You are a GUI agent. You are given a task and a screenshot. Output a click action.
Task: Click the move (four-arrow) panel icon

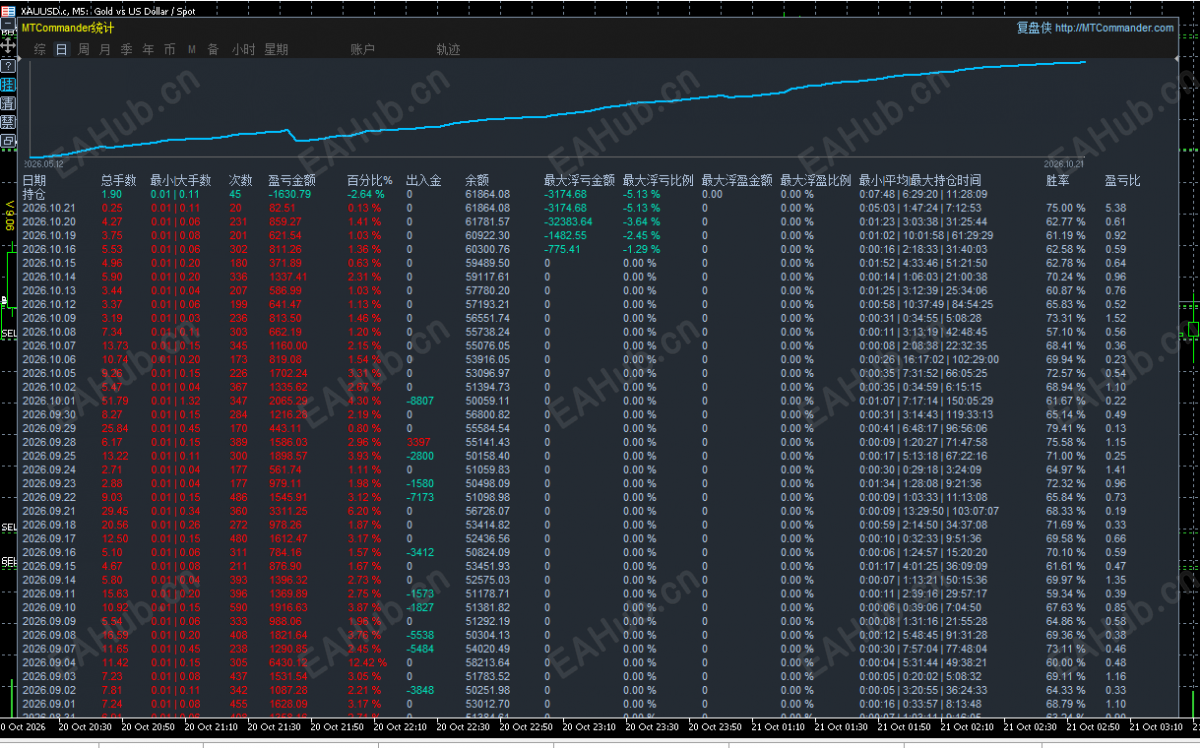(x=8, y=46)
